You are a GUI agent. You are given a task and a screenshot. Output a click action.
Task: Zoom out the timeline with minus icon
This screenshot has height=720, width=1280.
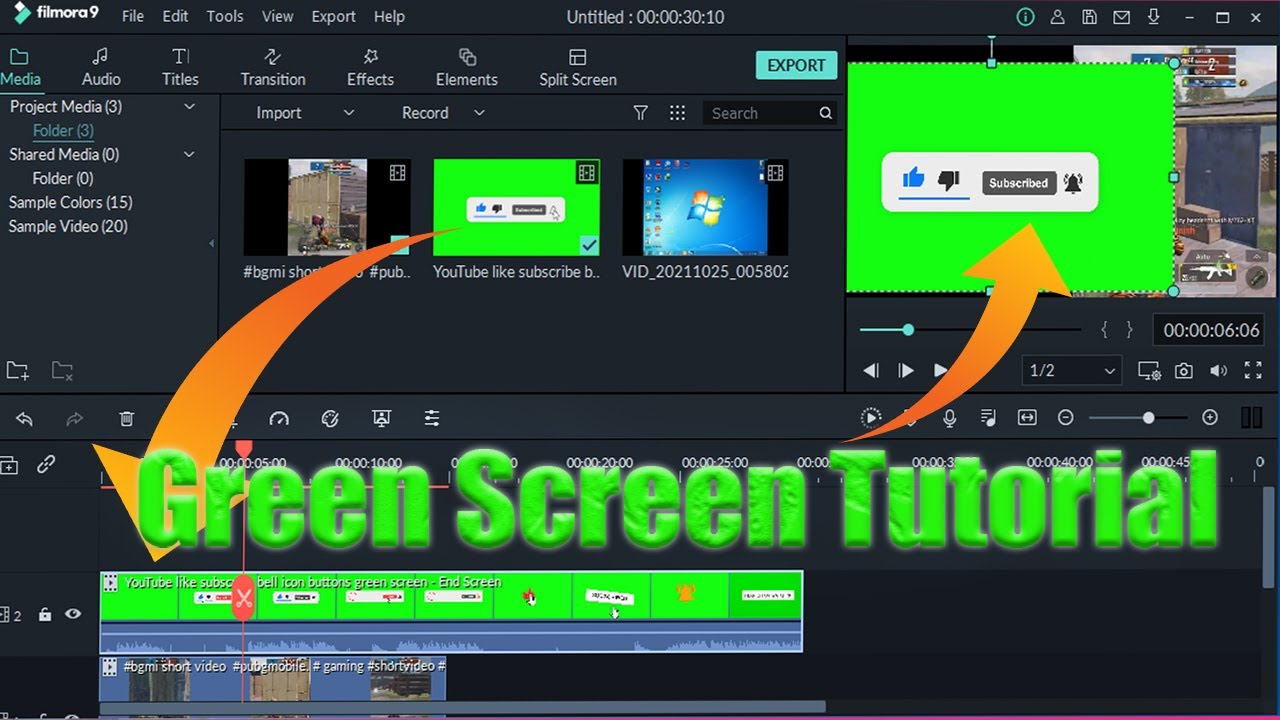[1066, 418]
